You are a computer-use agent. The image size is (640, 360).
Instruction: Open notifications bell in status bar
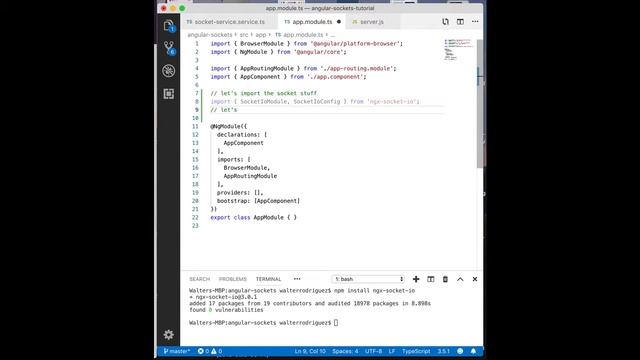(x=473, y=351)
